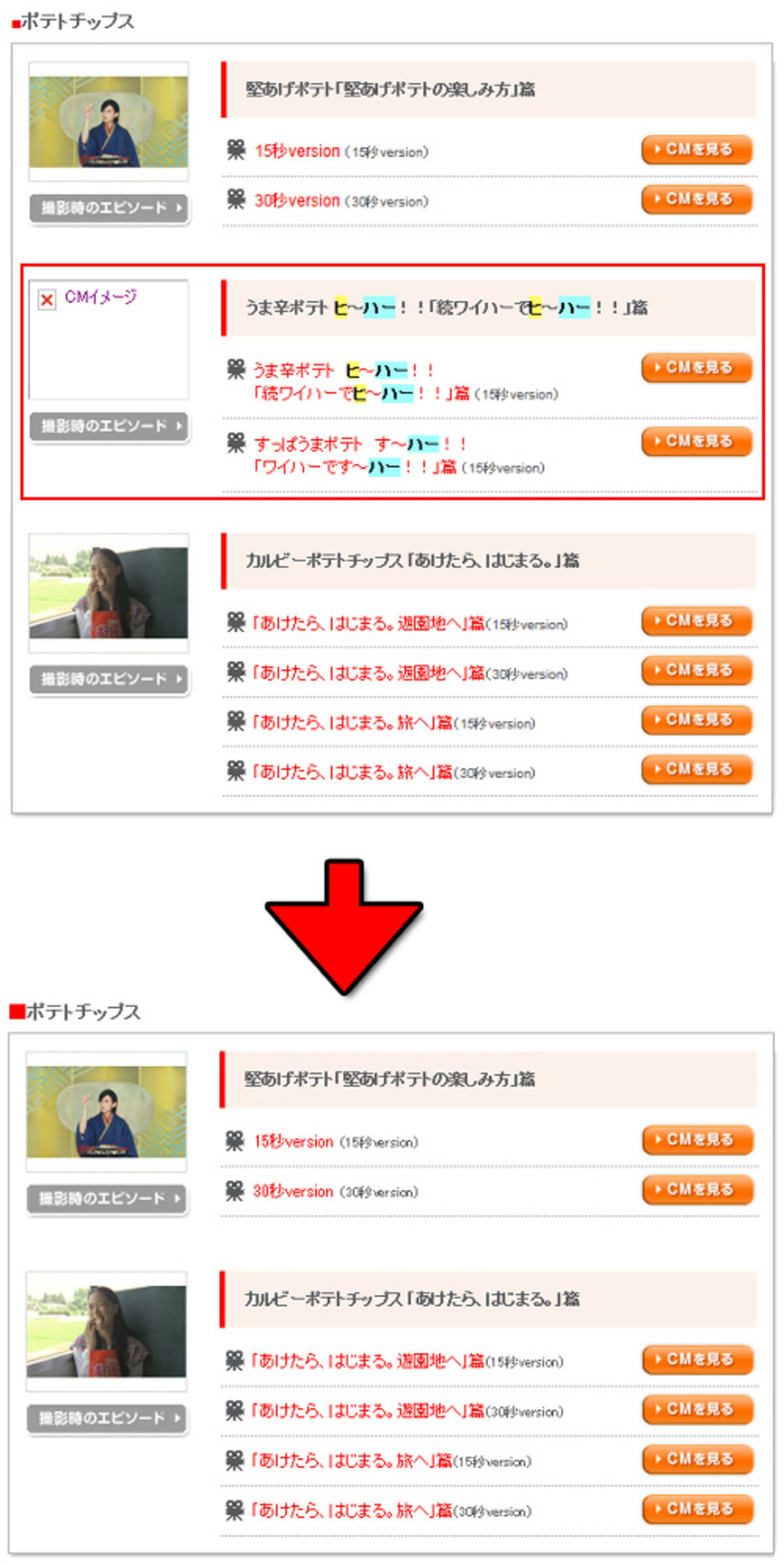Click CMを見る for bottom 旅へ 30秒version

(698, 1509)
